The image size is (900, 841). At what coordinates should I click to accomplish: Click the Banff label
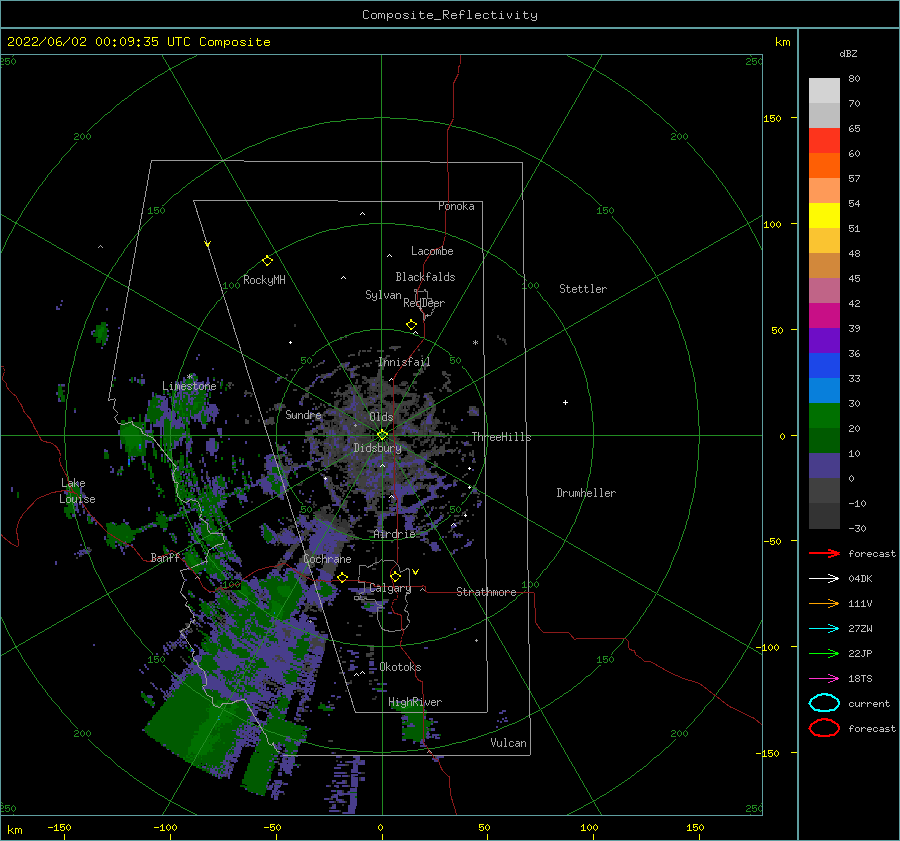(x=165, y=557)
